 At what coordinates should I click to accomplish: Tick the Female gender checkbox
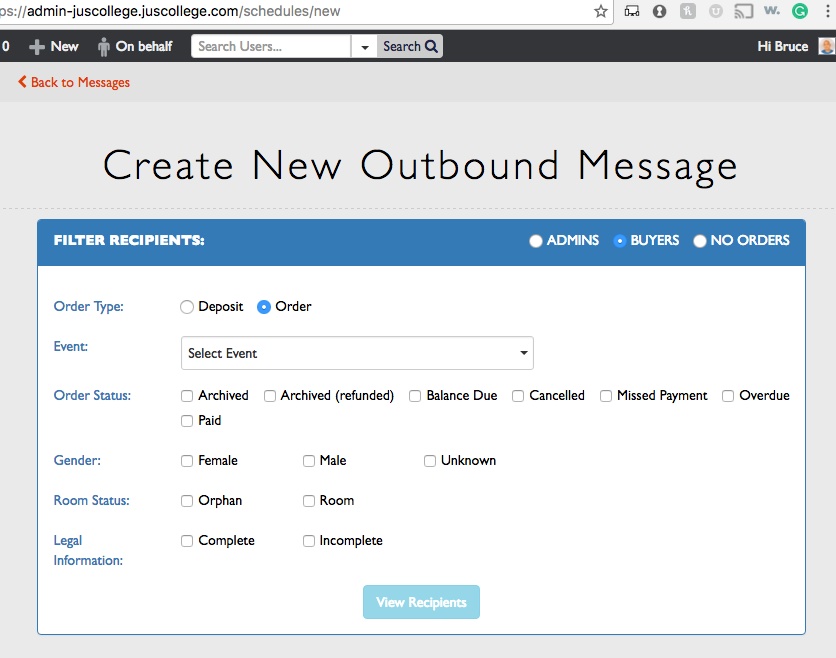click(187, 461)
